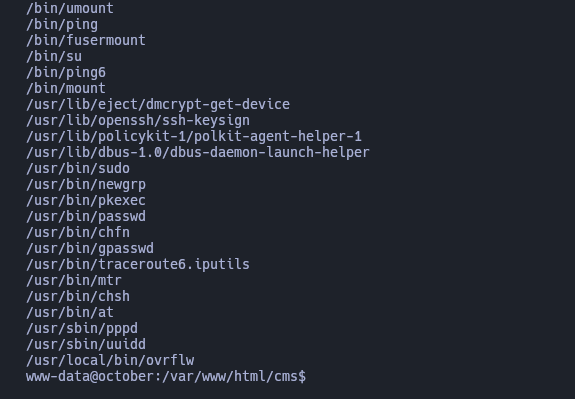Click the dbus-daemon-launch-helper line
575x399 pixels.
coord(198,152)
